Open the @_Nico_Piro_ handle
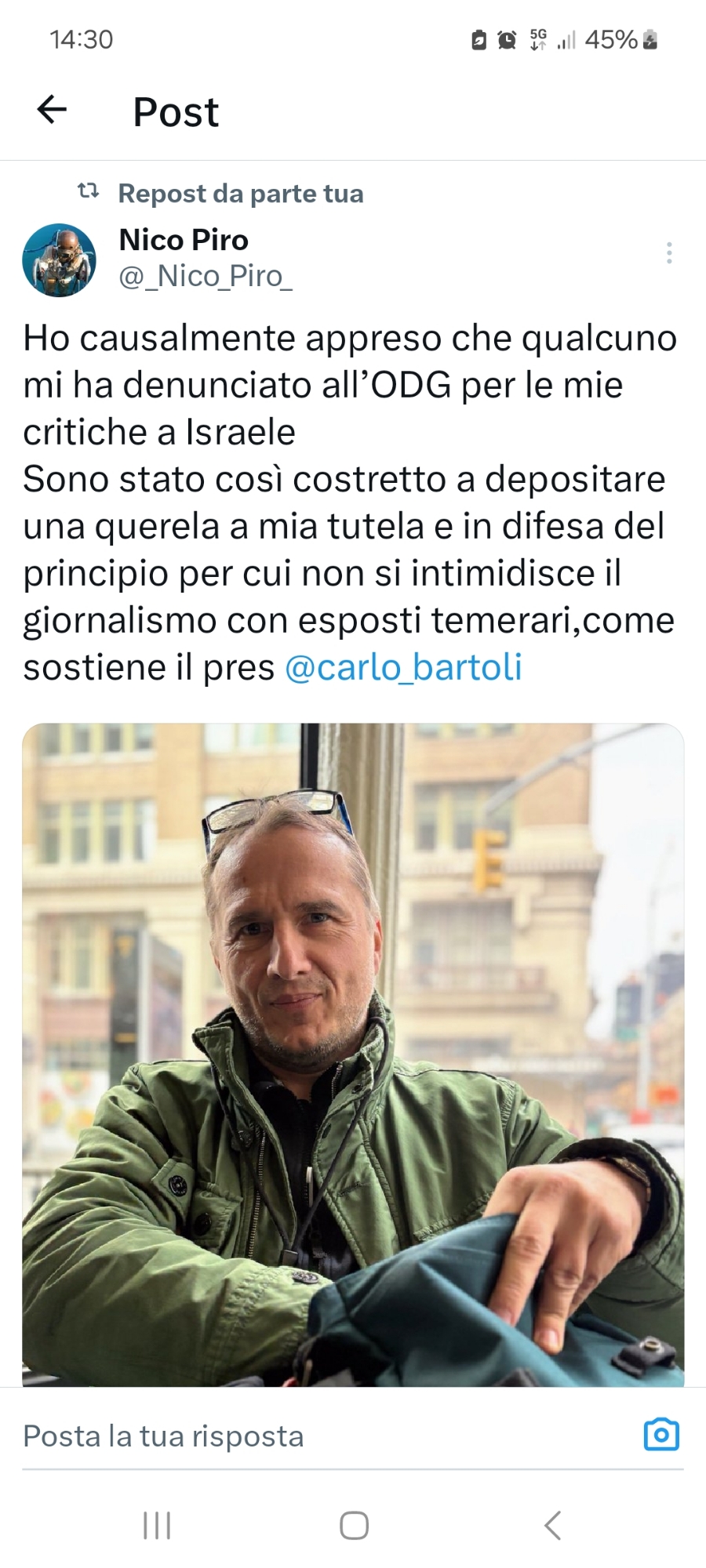The width and height of the screenshot is (706, 1568). pyautogui.click(x=206, y=276)
